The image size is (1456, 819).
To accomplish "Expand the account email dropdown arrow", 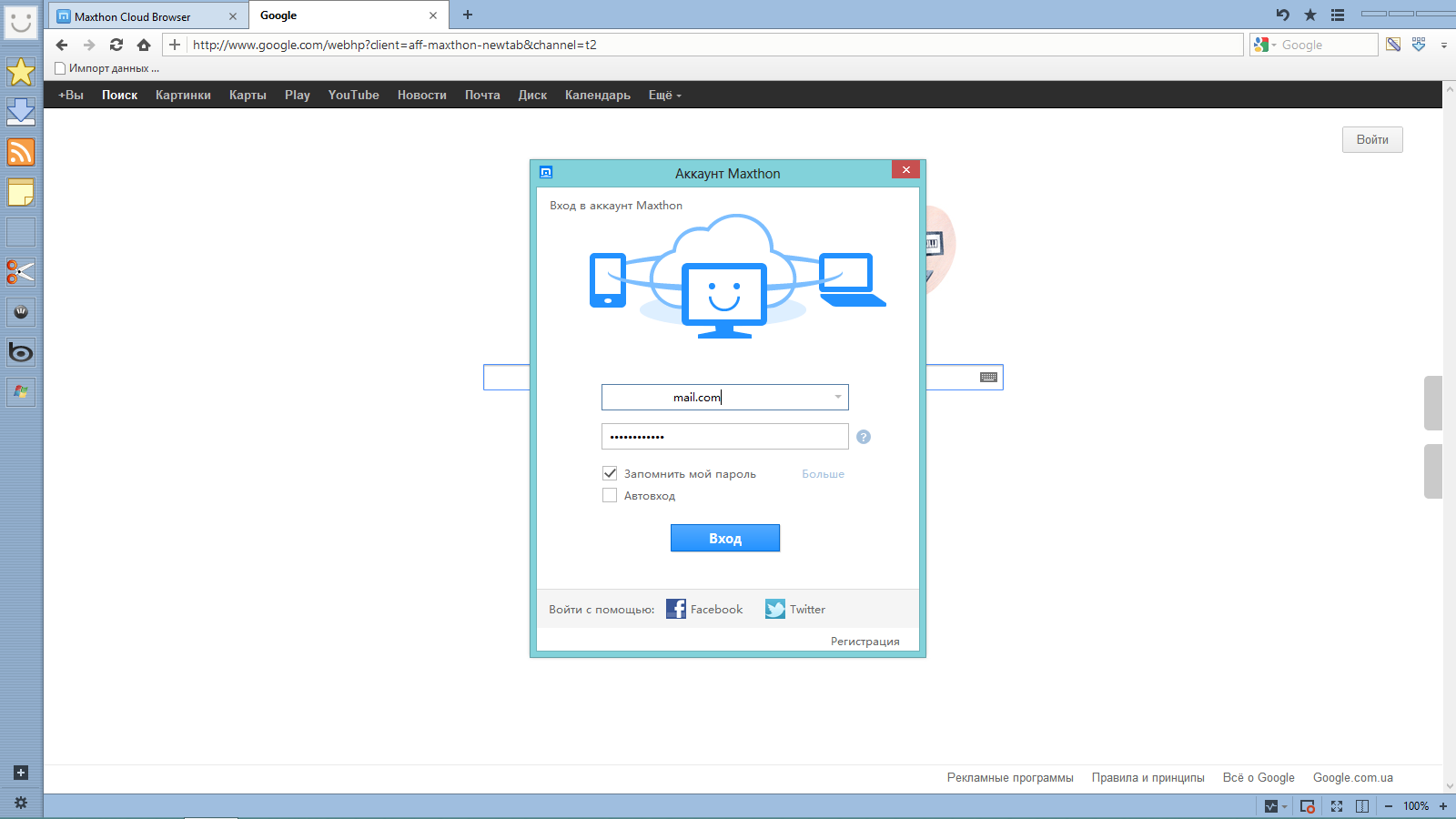I will [838, 397].
